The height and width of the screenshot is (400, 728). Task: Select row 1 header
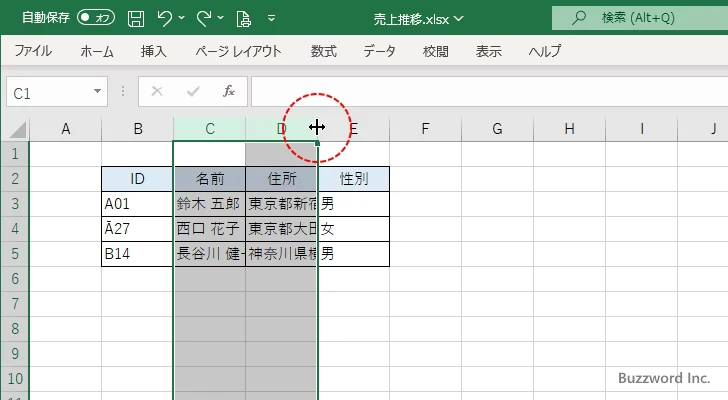click(x=15, y=154)
